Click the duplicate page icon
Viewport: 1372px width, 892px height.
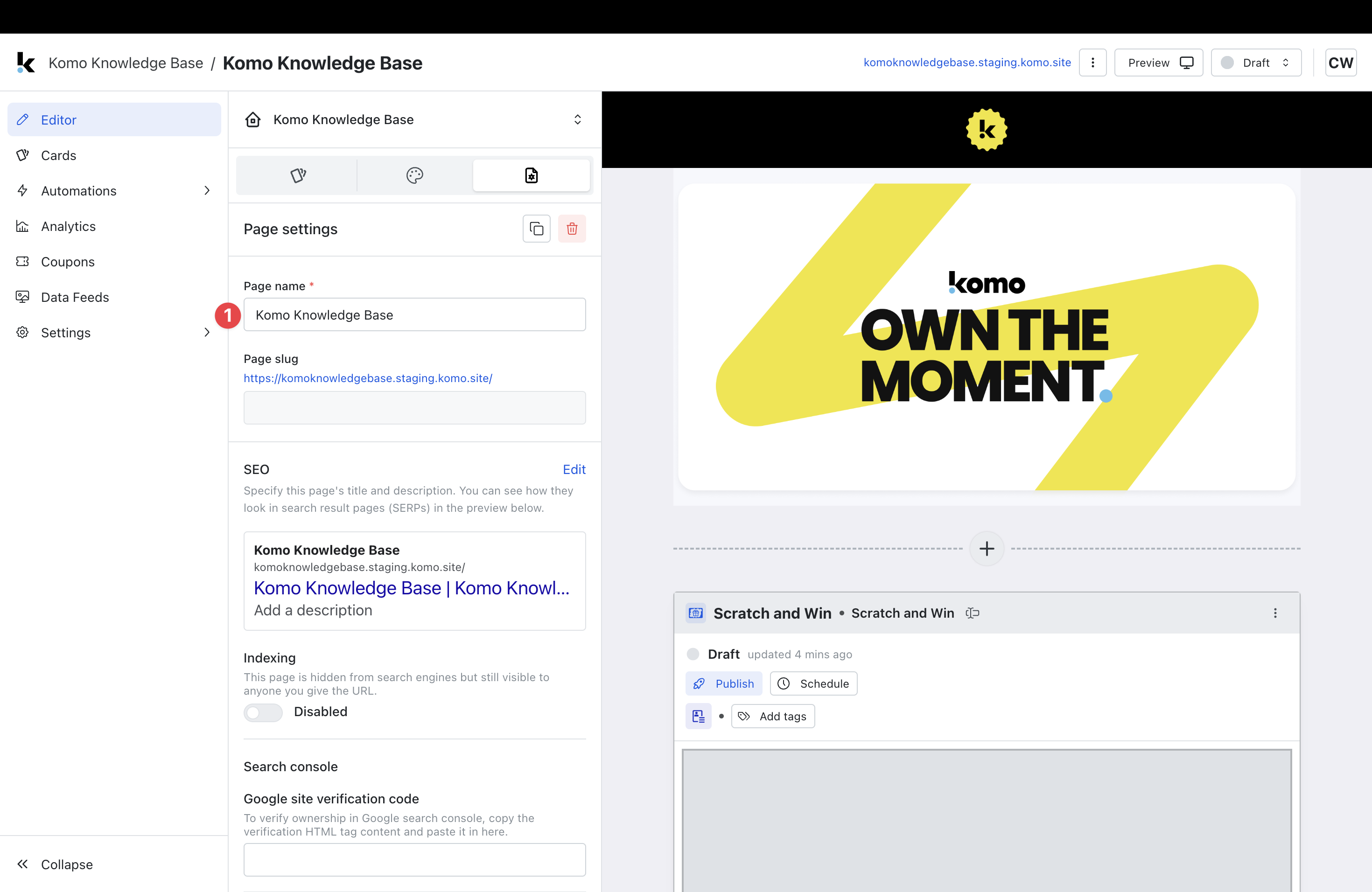[536, 229]
